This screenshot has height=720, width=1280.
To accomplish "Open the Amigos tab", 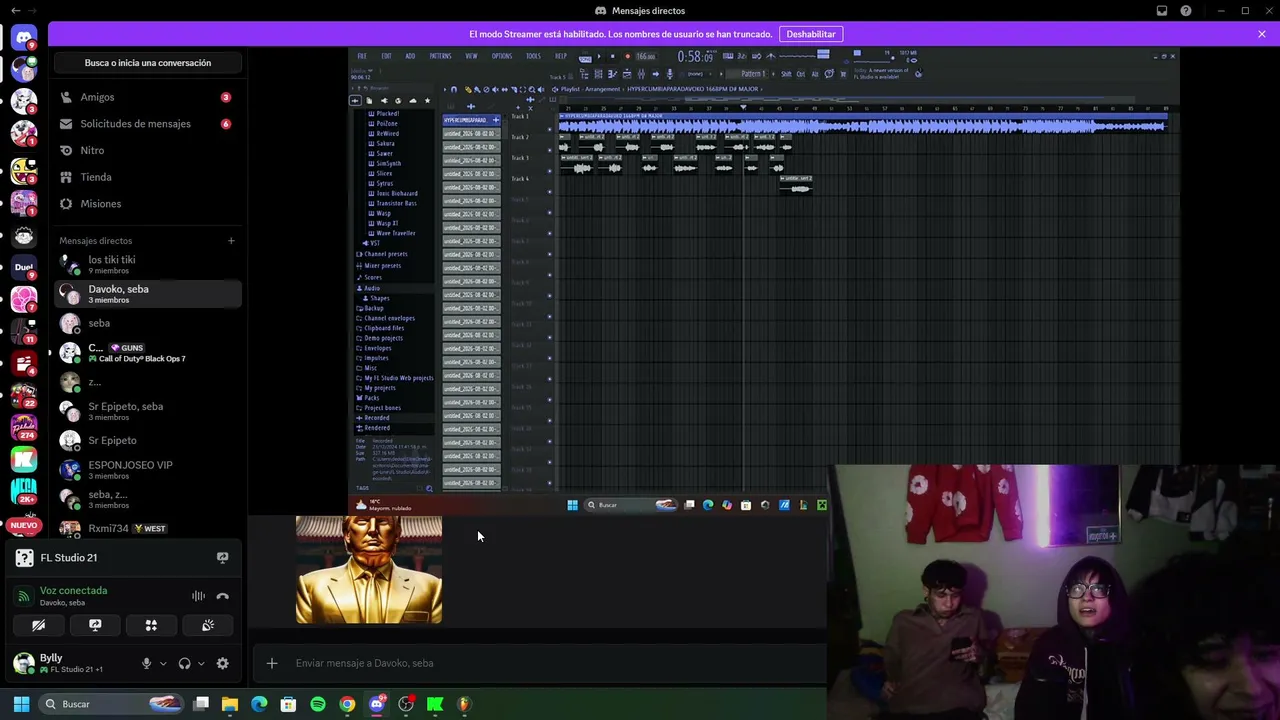I will [147, 97].
